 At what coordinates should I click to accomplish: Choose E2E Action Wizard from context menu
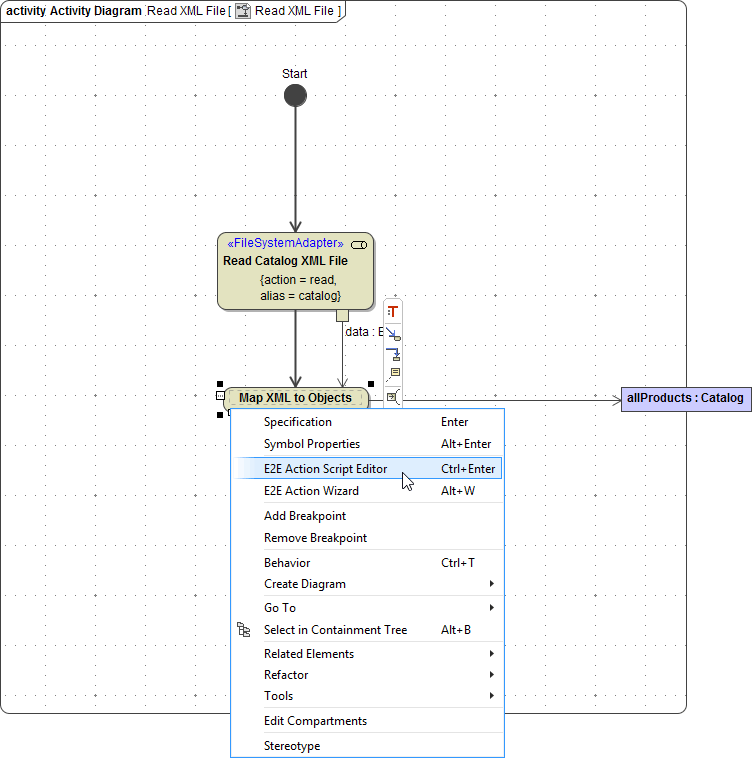[x=311, y=491]
